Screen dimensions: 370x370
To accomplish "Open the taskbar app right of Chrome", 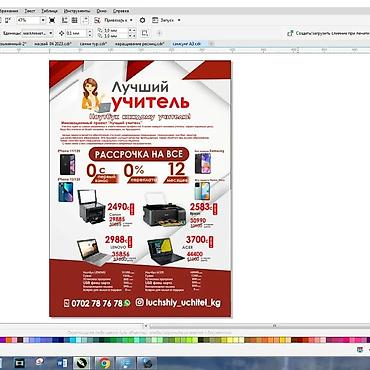I will tap(126, 363).
